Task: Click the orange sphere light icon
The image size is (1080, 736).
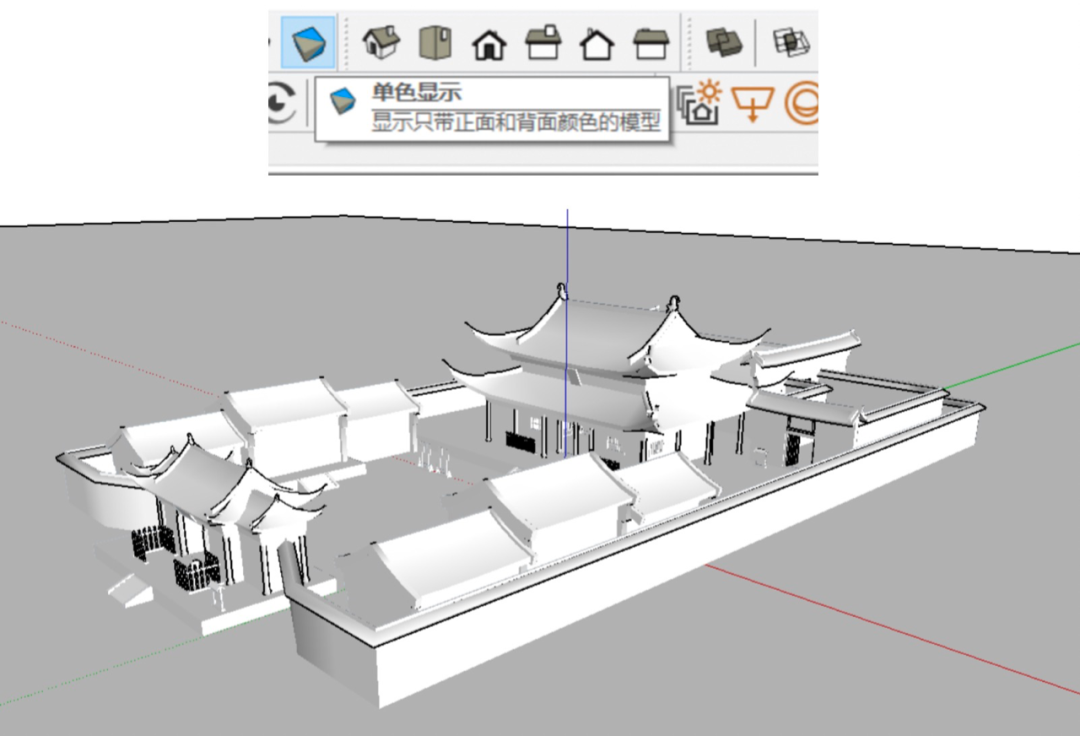Action: (803, 103)
